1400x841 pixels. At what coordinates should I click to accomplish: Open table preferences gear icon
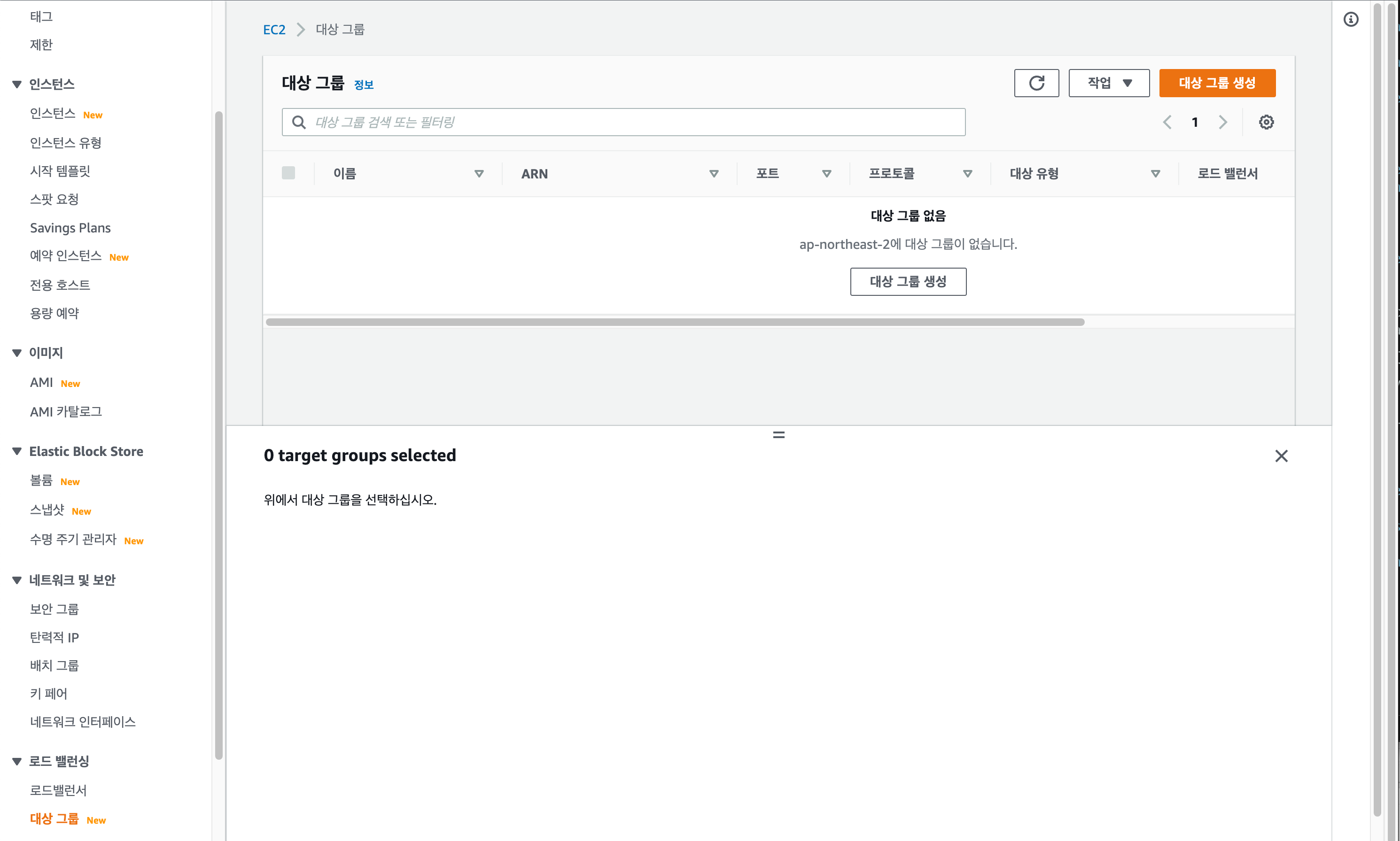coord(1266,122)
